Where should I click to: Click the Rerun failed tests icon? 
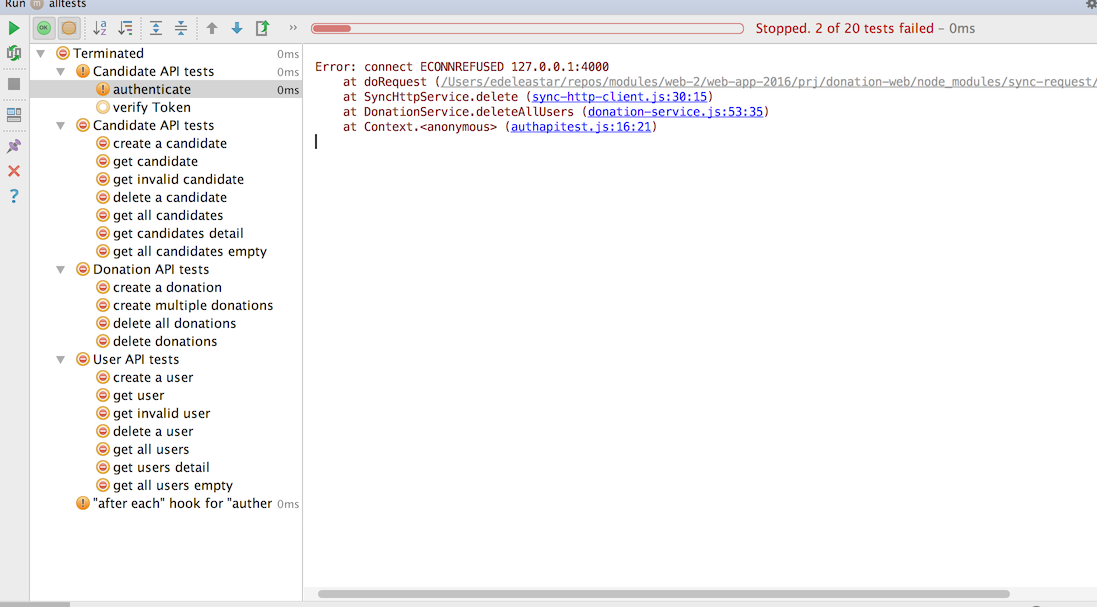pyautogui.click(x=14, y=53)
